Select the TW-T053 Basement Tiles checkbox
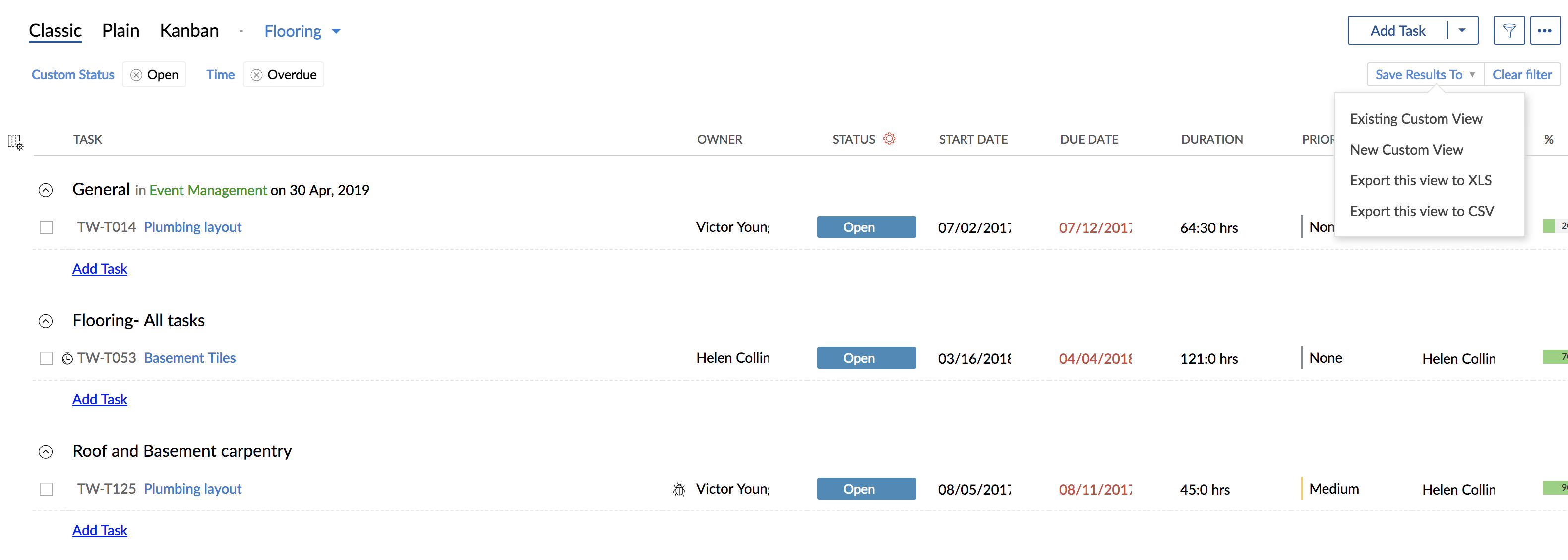Viewport: 1568px width, 560px height. [x=46, y=358]
